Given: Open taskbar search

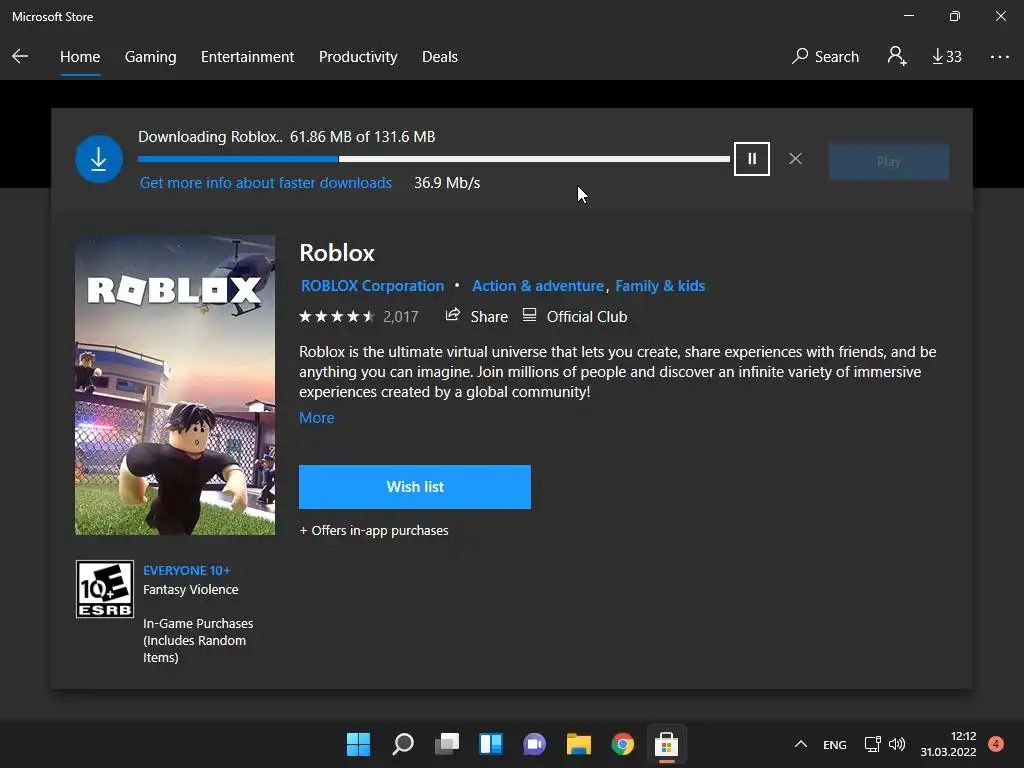Looking at the screenshot, I should pyautogui.click(x=403, y=744).
